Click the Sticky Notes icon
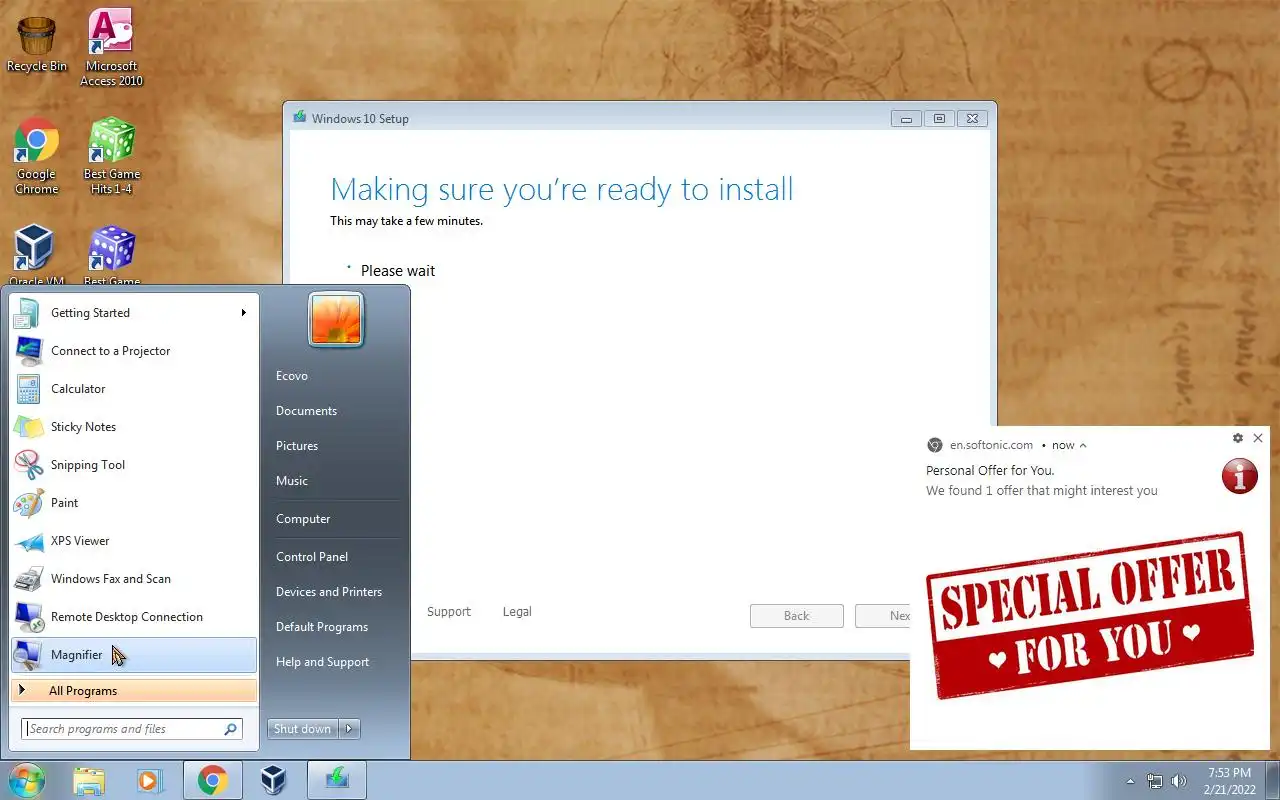The height and width of the screenshot is (800, 1280). coord(27,427)
